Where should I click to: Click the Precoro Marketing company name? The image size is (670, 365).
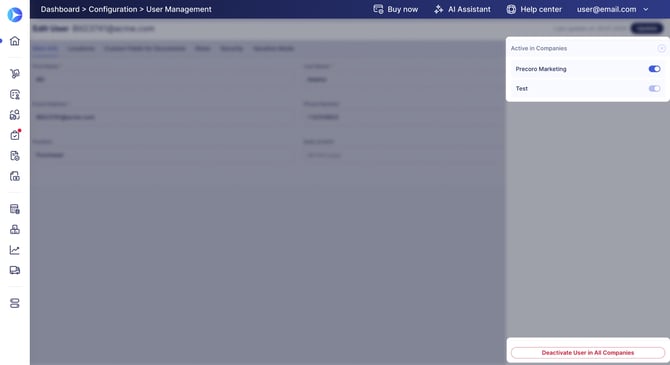click(x=541, y=69)
